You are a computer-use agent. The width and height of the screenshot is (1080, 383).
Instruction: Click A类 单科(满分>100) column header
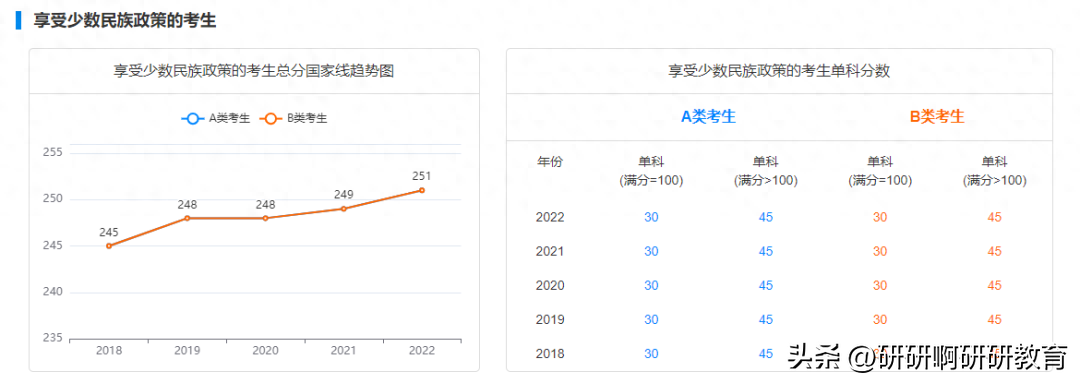(x=766, y=172)
